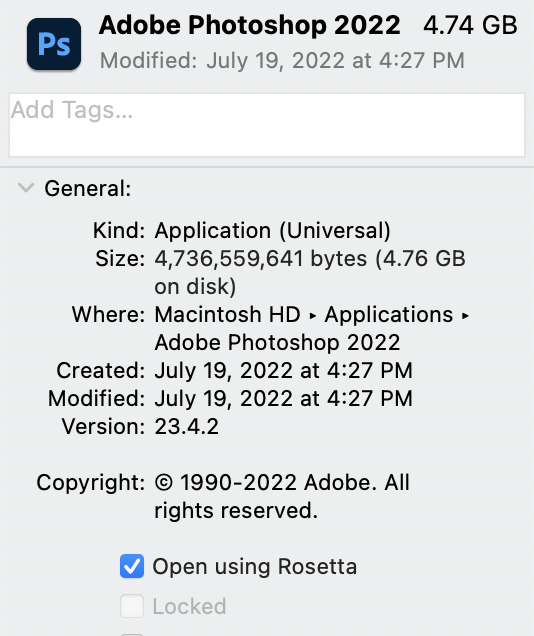534x636 pixels.
Task: Click the Created date July 19, 2022
Action: click(283, 370)
